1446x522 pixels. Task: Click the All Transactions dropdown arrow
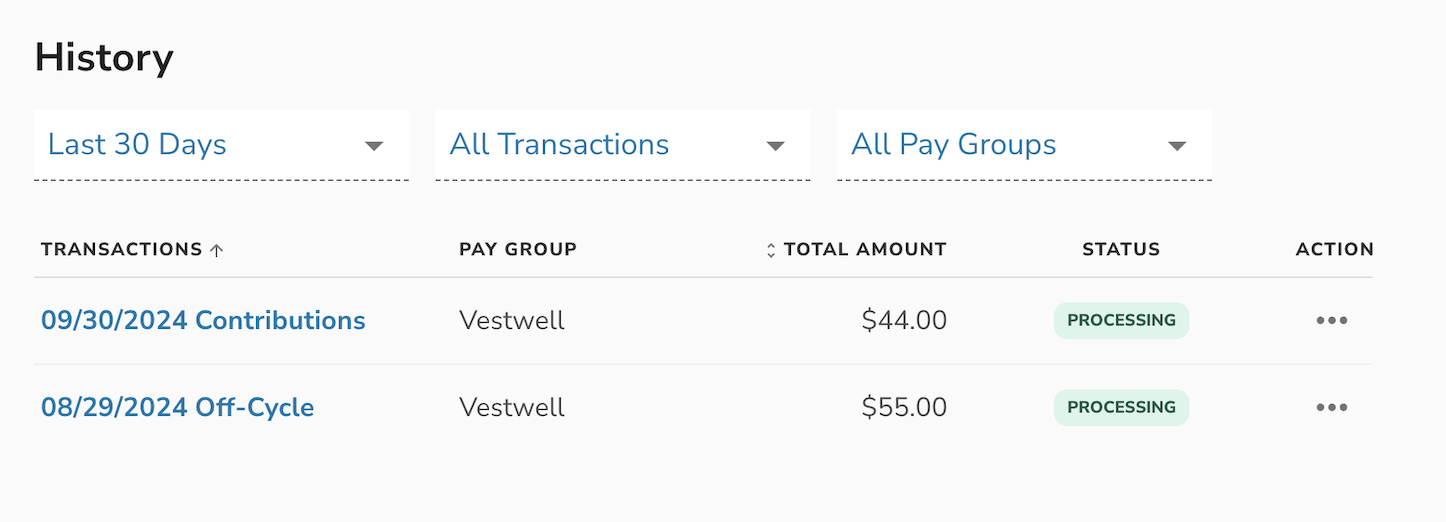tap(775, 146)
